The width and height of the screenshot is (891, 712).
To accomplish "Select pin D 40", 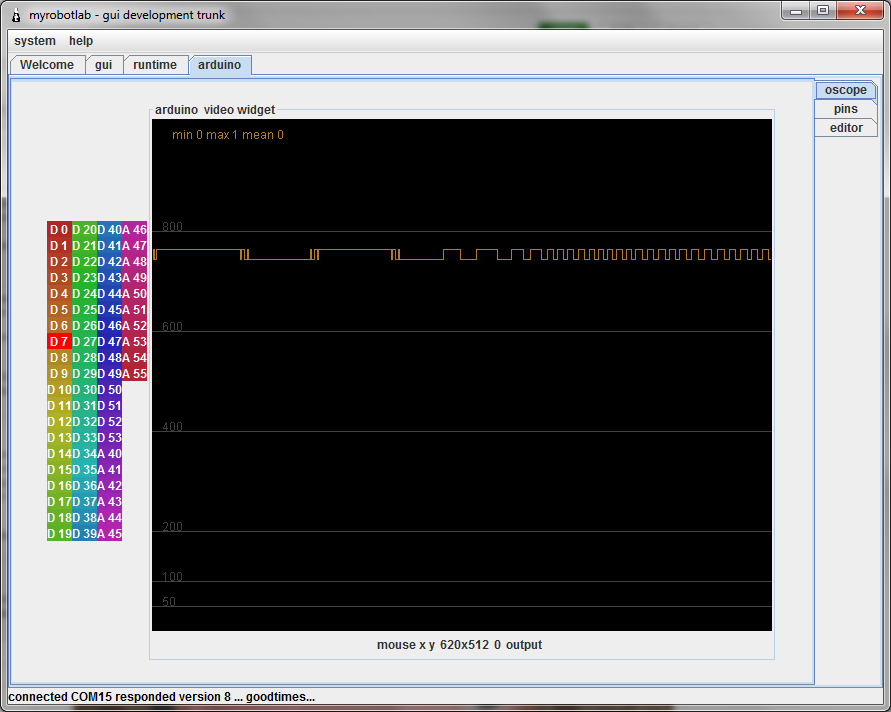I will click(109, 230).
